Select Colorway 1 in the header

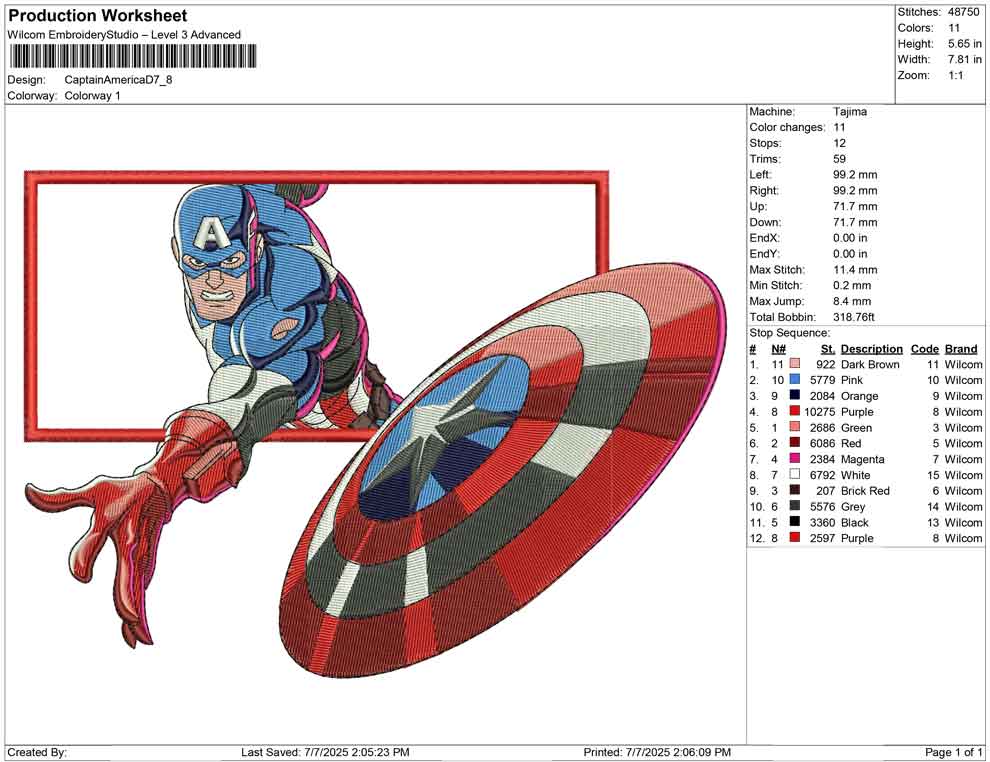click(92, 96)
